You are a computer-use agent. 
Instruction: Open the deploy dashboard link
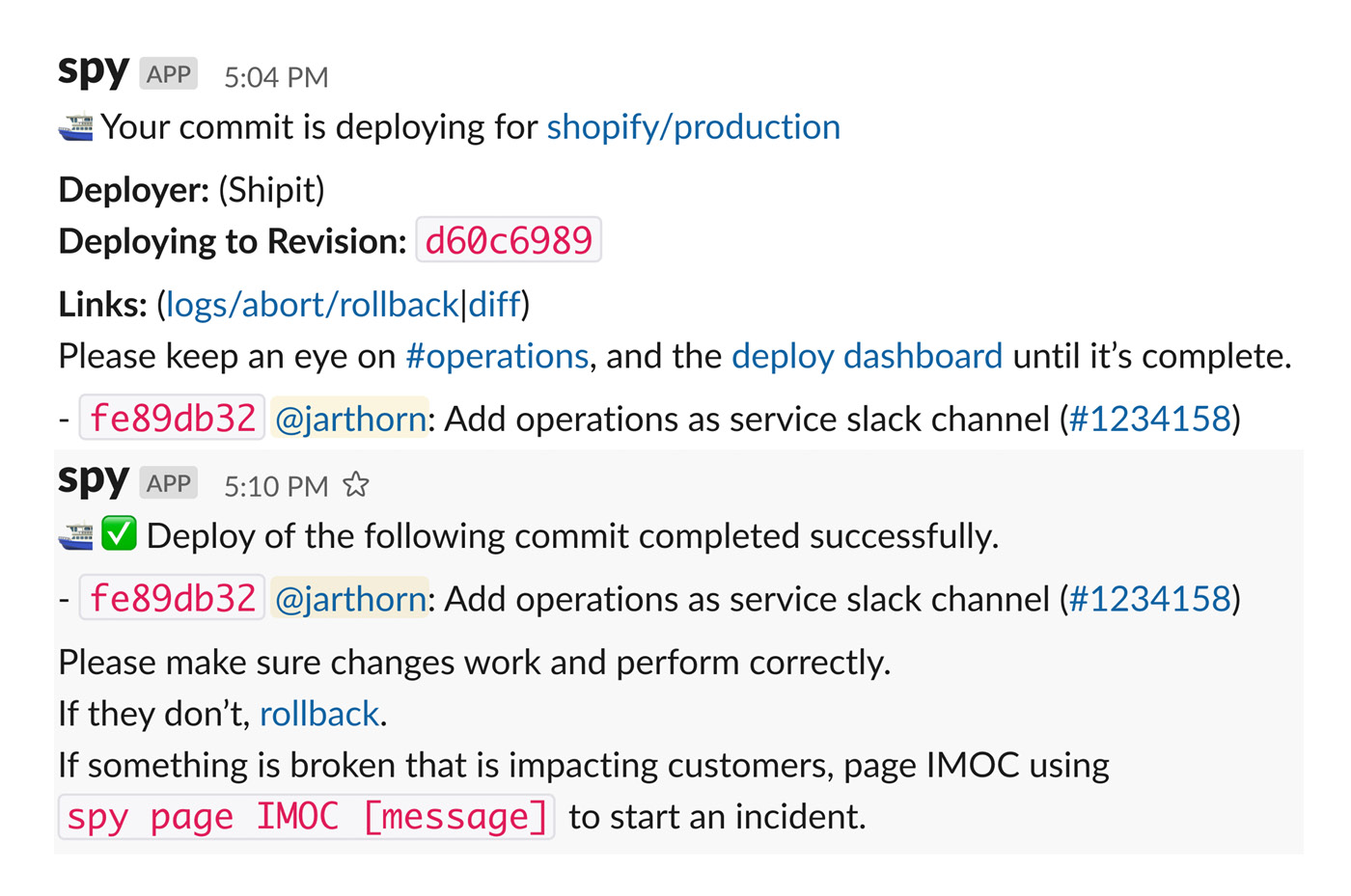(867, 357)
